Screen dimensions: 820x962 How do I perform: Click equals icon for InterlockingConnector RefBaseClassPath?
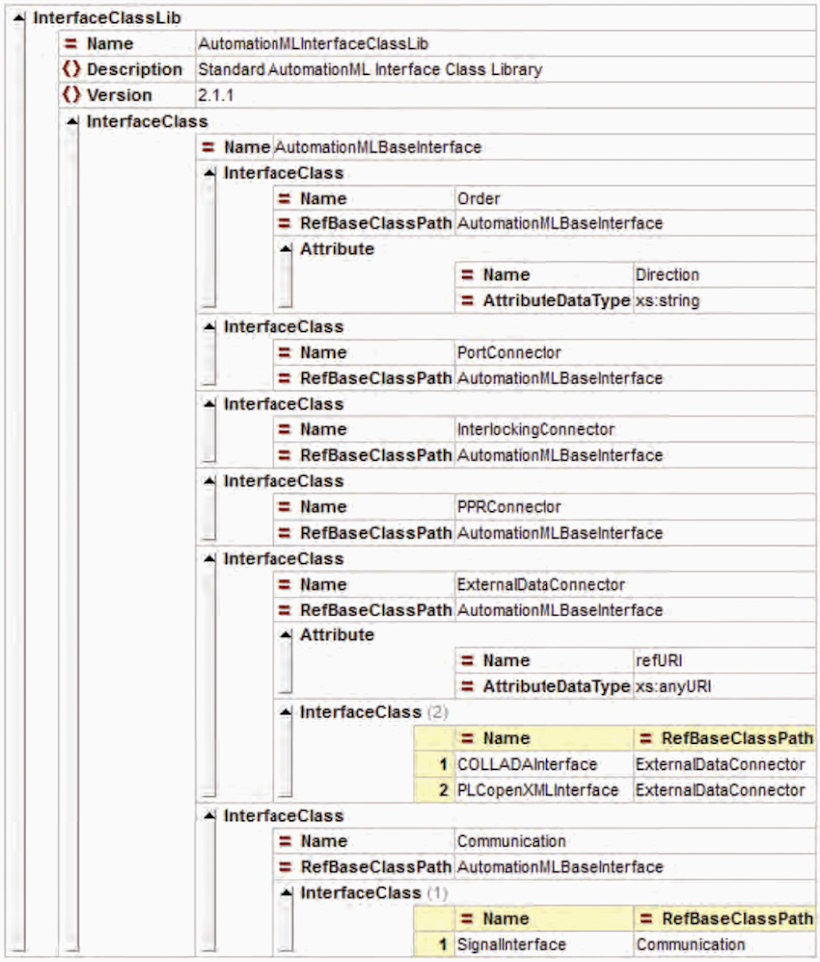coord(285,455)
